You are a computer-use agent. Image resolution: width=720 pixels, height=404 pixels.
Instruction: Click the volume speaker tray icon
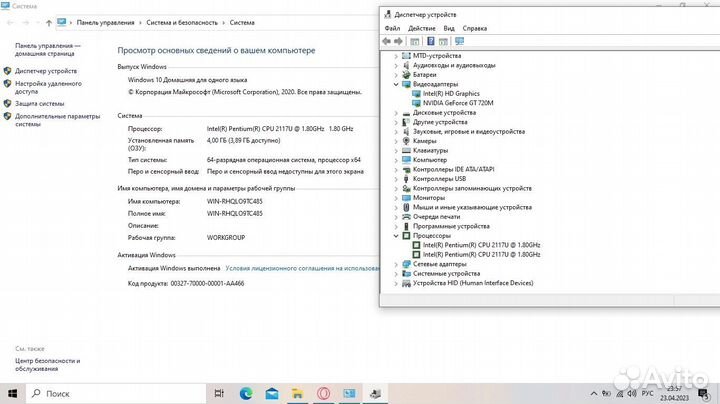coord(632,393)
